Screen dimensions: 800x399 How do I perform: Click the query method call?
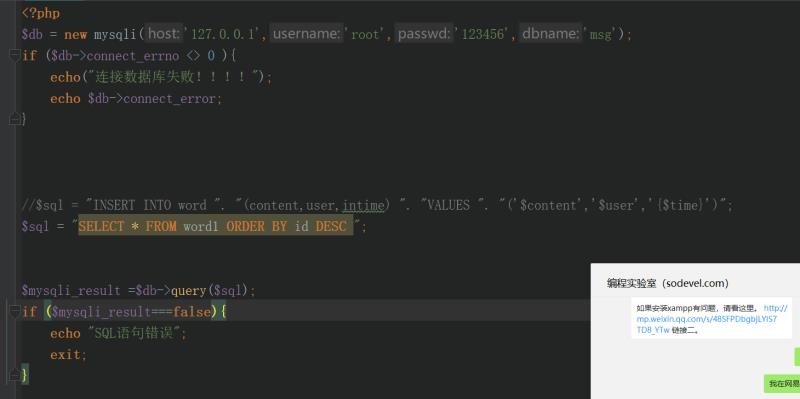(188, 290)
